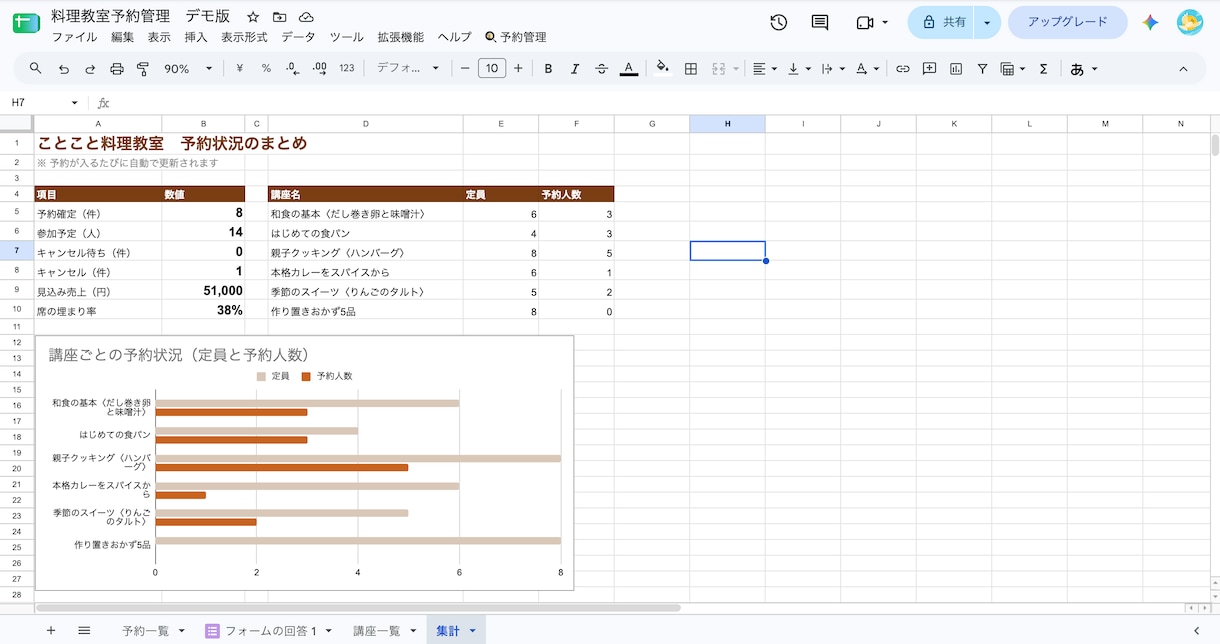Open input tools あ dropdown
Image resolution: width=1220 pixels, height=644 pixels.
pos(1084,69)
